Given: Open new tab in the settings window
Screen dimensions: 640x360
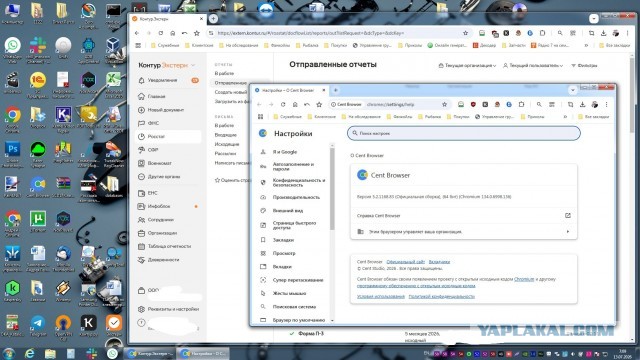Looking at the screenshot, I should tap(336, 90).
